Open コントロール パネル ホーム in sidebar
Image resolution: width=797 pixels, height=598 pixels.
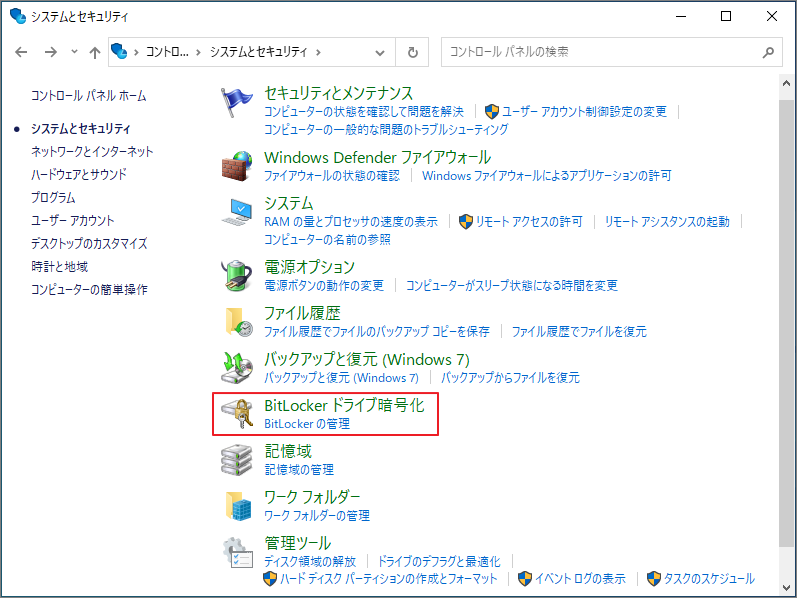(88, 96)
